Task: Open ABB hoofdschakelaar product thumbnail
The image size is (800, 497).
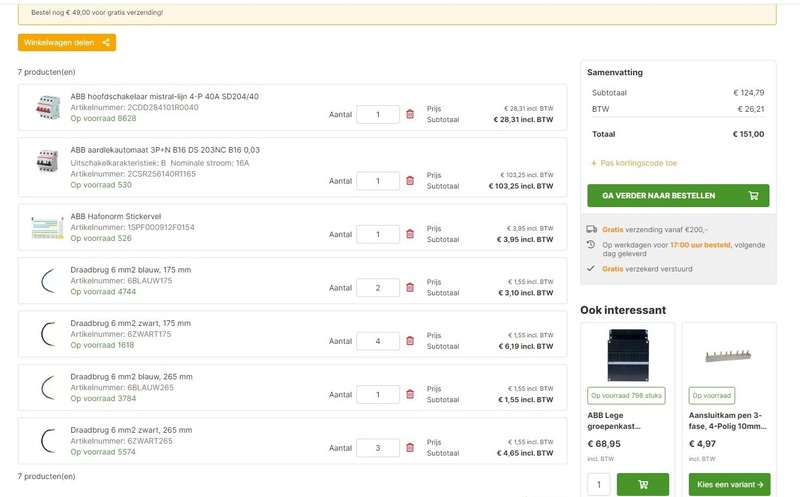Action: pyautogui.click(x=48, y=107)
